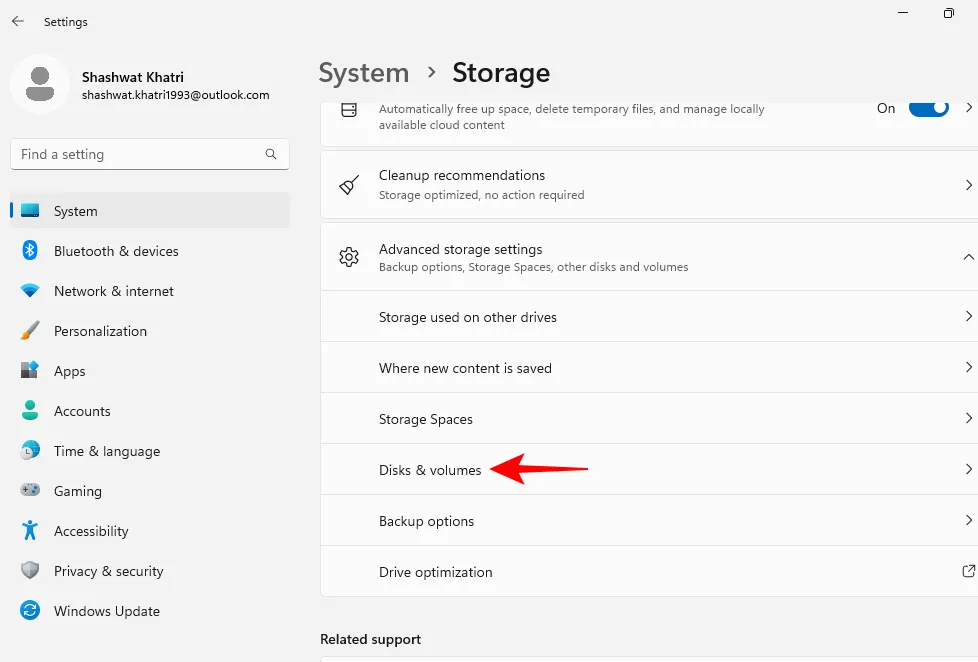This screenshot has width=978, height=662.
Task: Open Gaming settings category
Action: coord(150,490)
